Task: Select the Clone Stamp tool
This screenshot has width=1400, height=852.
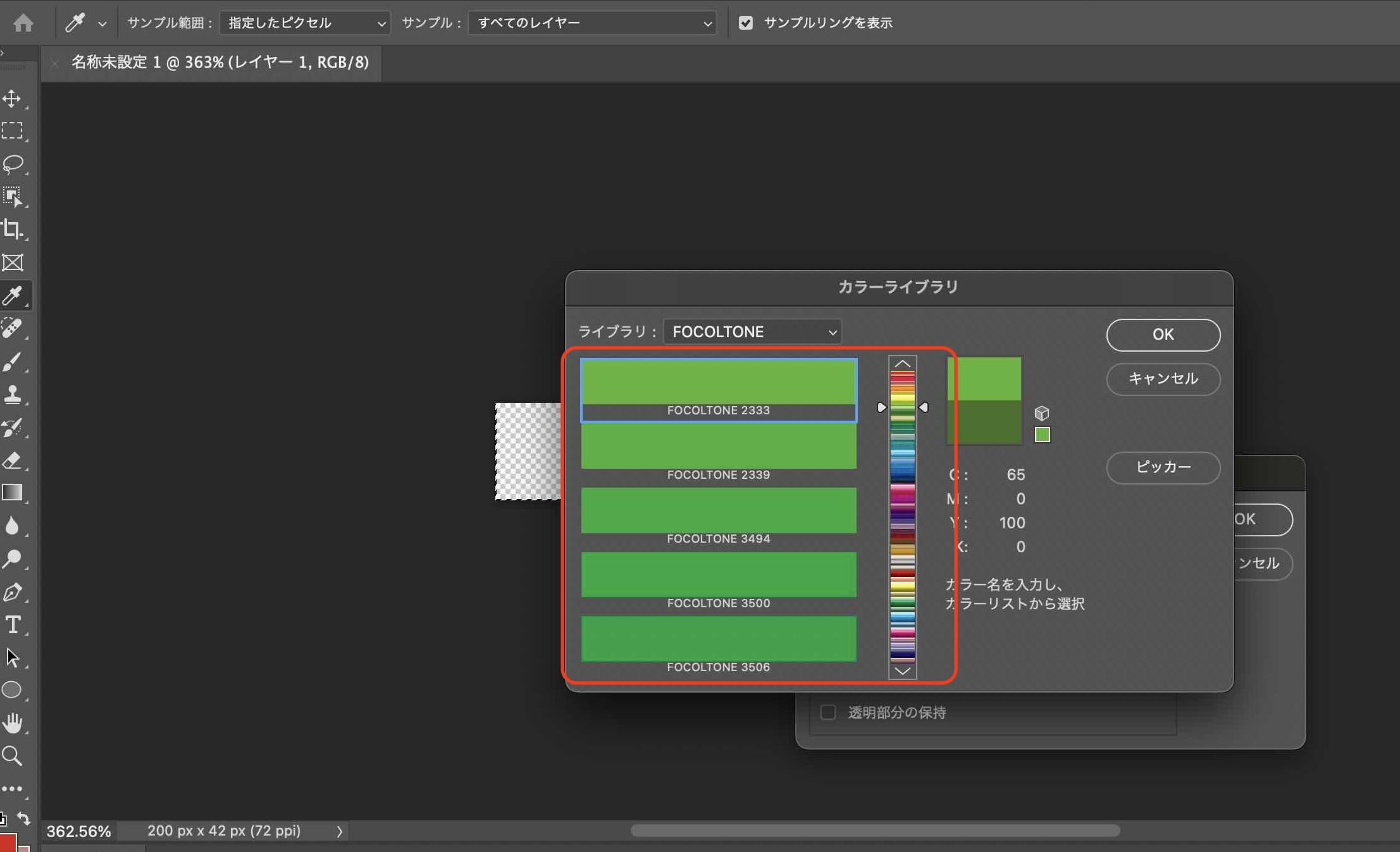Action: coord(13,394)
